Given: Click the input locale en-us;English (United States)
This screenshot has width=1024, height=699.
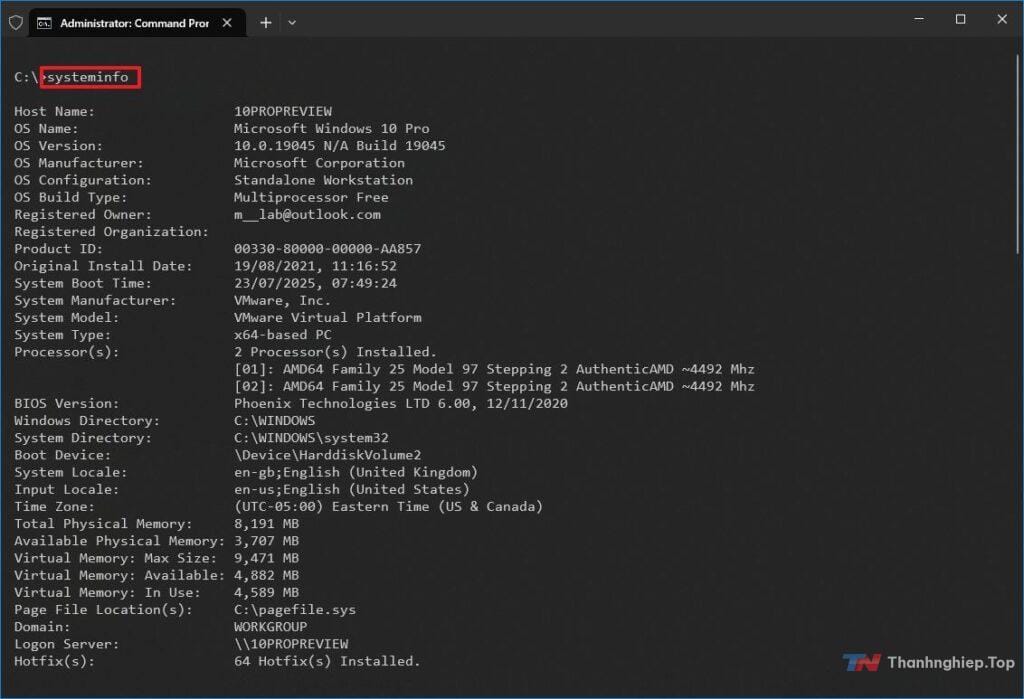Looking at the screenshot, I should [x=352, y=489].
